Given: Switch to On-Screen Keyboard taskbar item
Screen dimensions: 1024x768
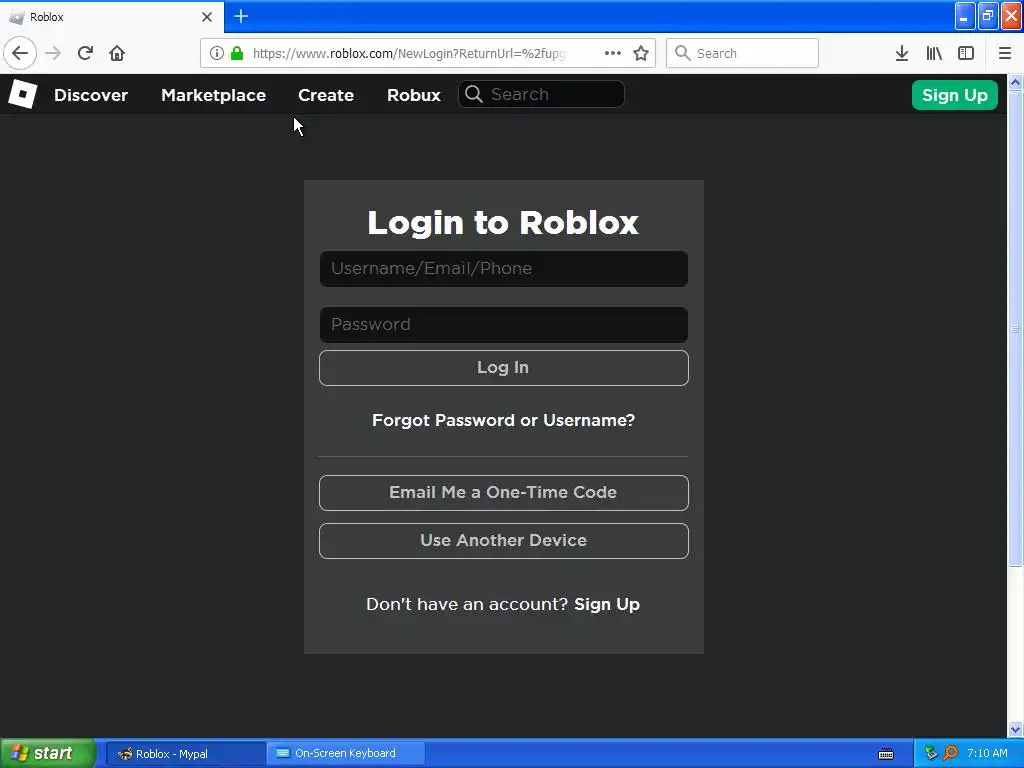Looking at the screenshot, I should point(345,753).
